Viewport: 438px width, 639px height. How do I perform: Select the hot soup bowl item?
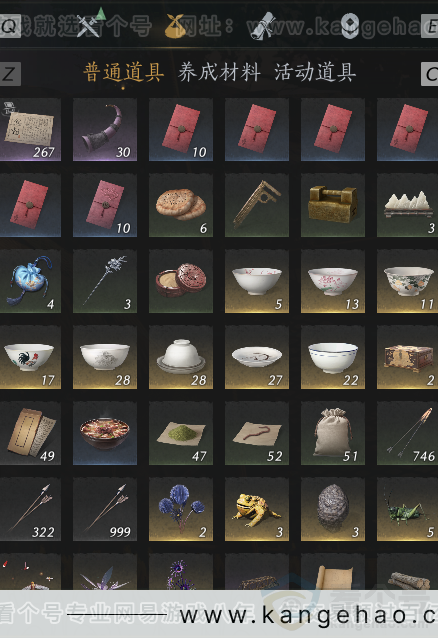click(105, 433)
